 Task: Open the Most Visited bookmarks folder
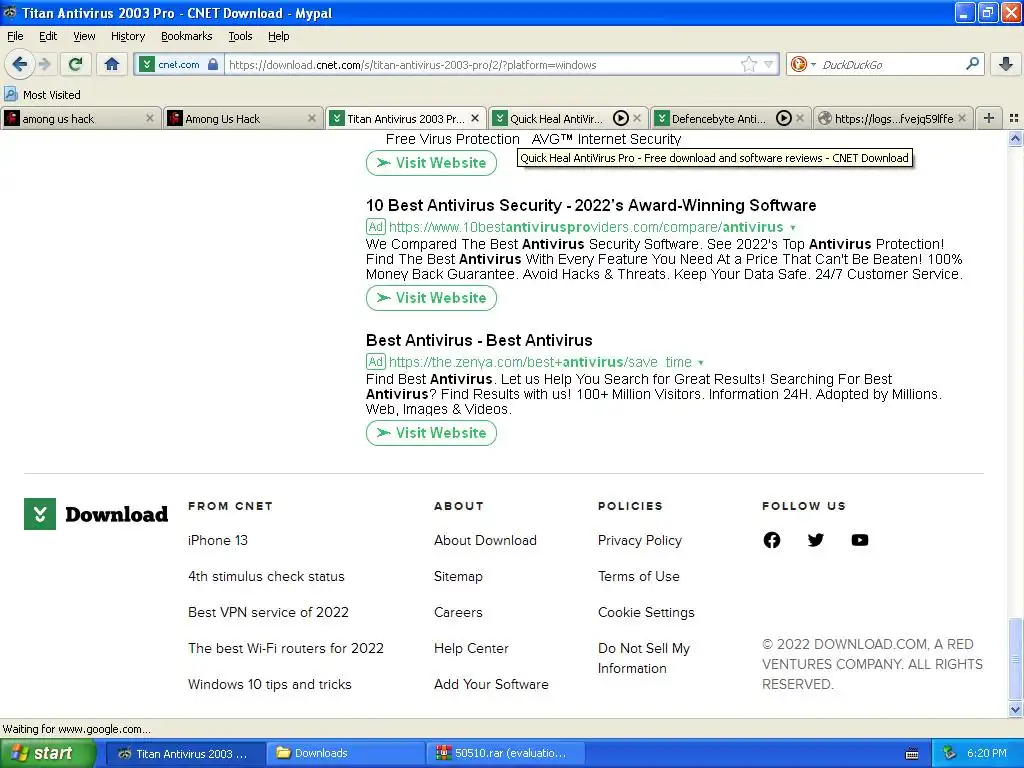(43, 95)
